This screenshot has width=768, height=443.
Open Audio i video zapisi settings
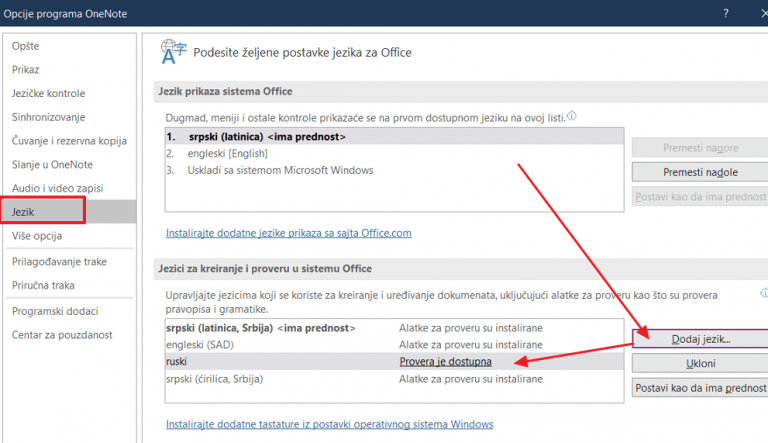57,188
